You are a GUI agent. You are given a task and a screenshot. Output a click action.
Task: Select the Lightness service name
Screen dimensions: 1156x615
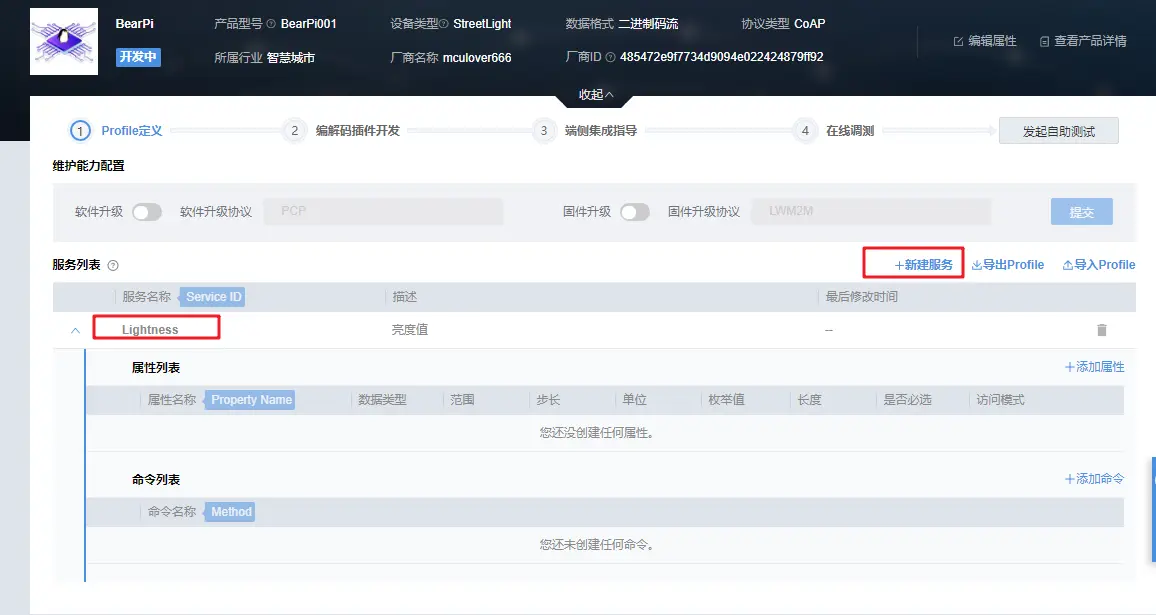pos(150,330)
